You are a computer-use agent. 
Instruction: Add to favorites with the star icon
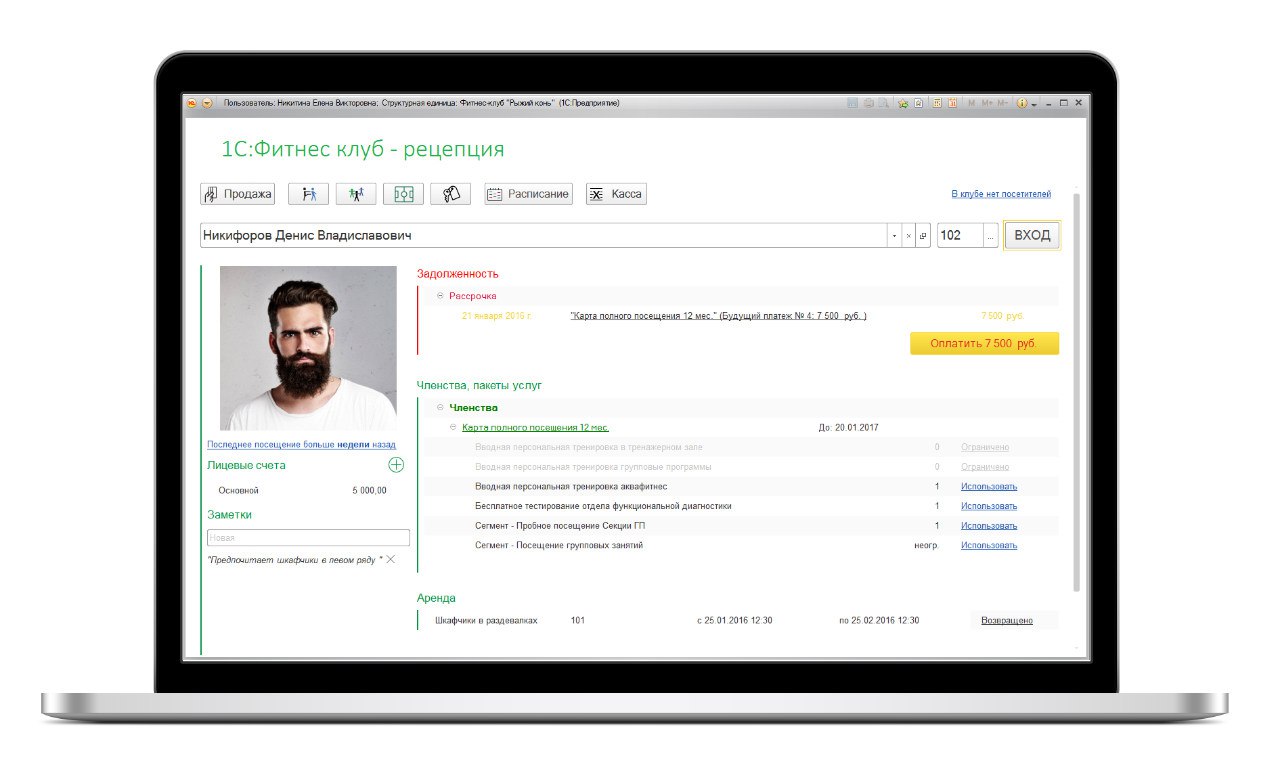click(x=903, y=103)
